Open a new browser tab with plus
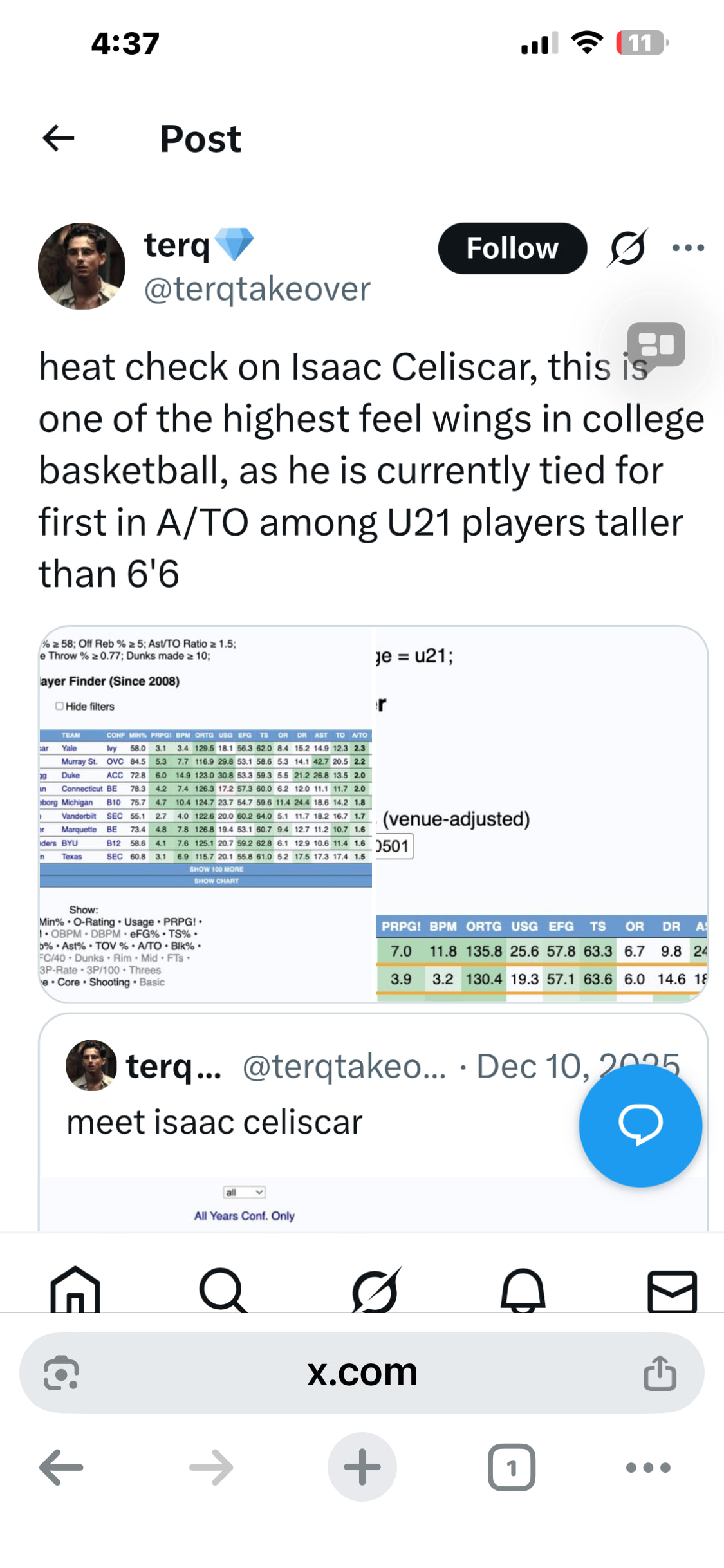Screen dimensions: 724x1568 click(362, 1468)
